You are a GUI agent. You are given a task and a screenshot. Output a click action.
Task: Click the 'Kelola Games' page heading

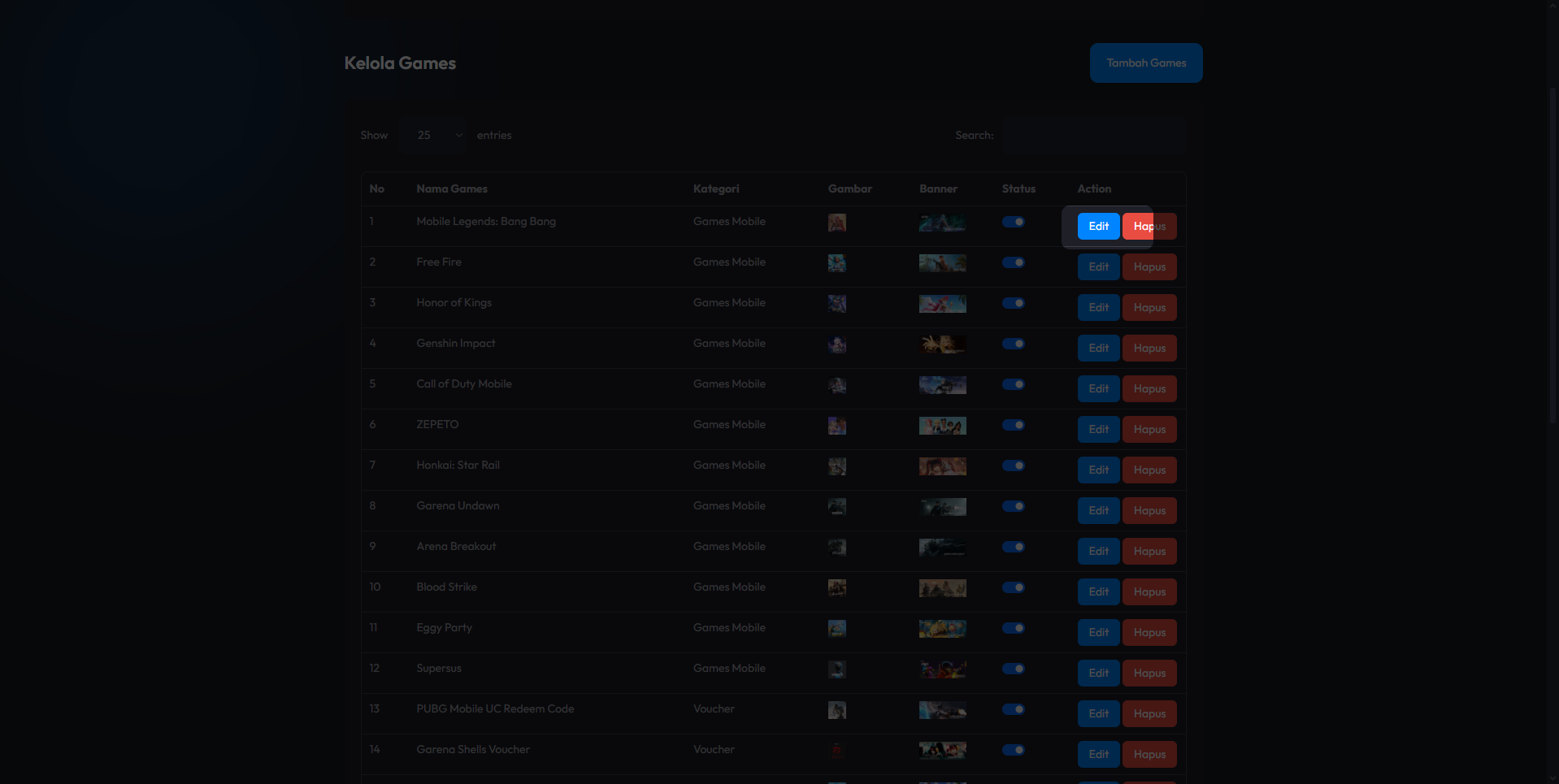[400, 63]
